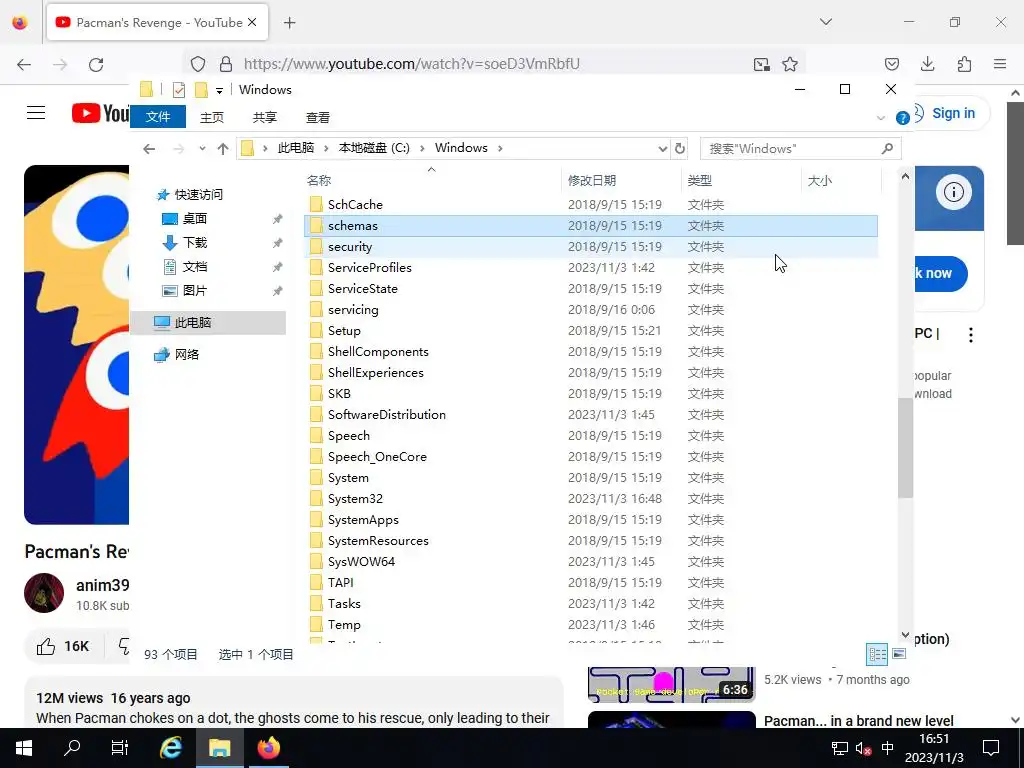This screenshot has width=1024, height=768.
Task: Open 图片 in navigation pane
Action: (195, 291)
